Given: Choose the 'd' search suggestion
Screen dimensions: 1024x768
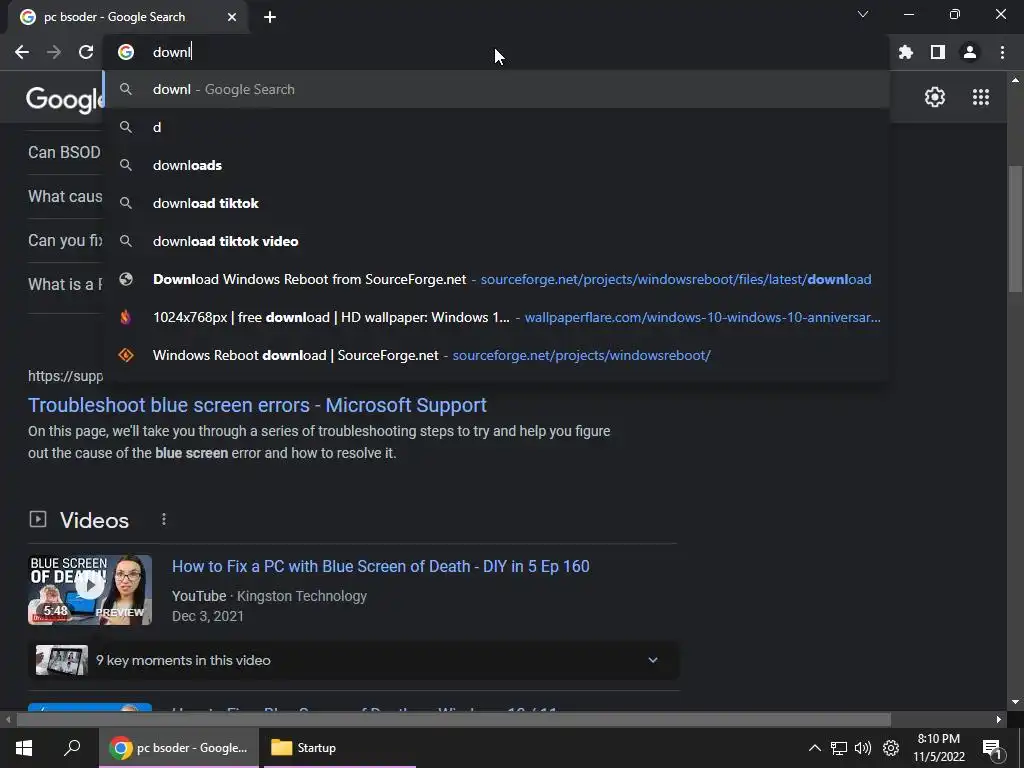Looking at the screenshot, I should pos(496,127).
